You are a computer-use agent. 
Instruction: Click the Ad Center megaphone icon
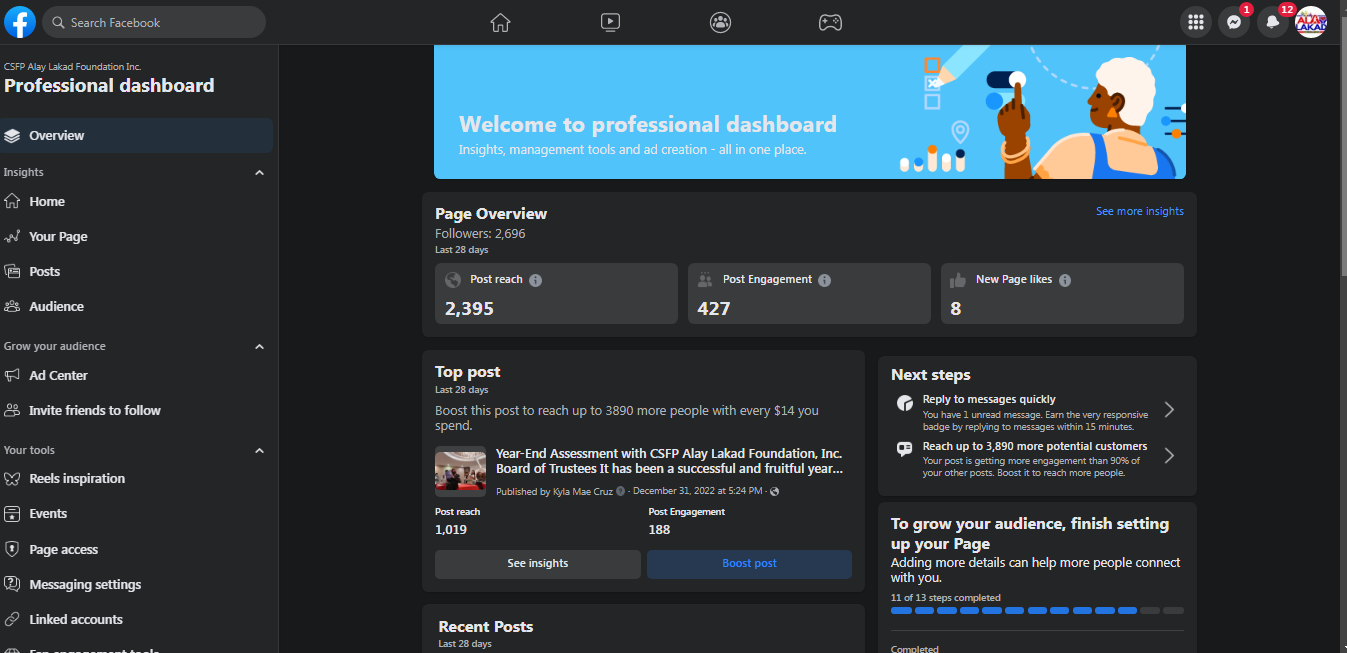(x=12, y=375)
